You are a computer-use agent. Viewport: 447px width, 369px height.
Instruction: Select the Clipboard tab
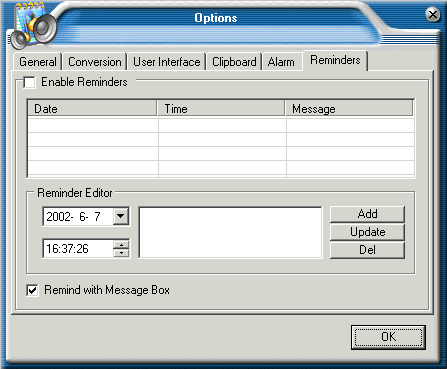click(x=234, y=62)
